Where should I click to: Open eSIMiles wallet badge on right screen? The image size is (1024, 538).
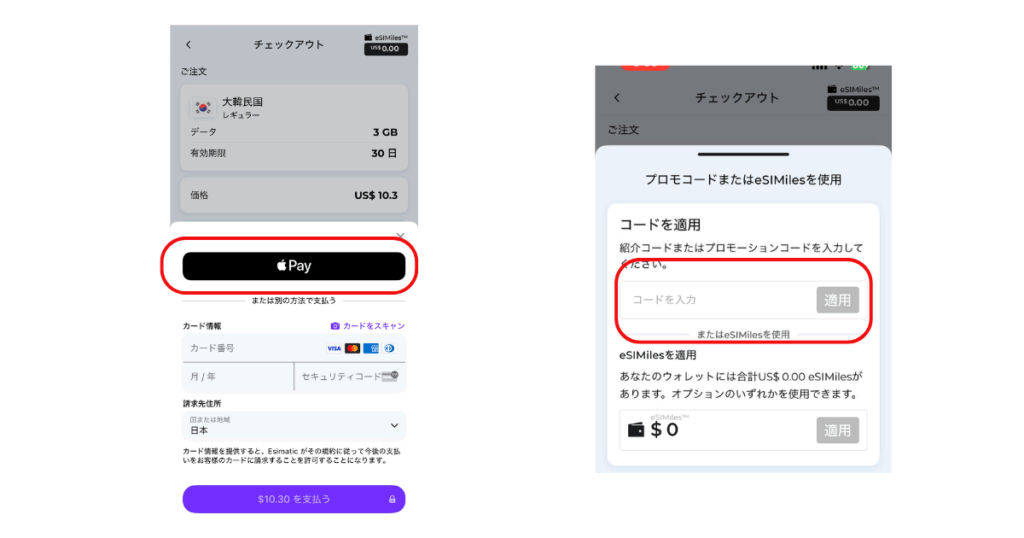(853, 97)
